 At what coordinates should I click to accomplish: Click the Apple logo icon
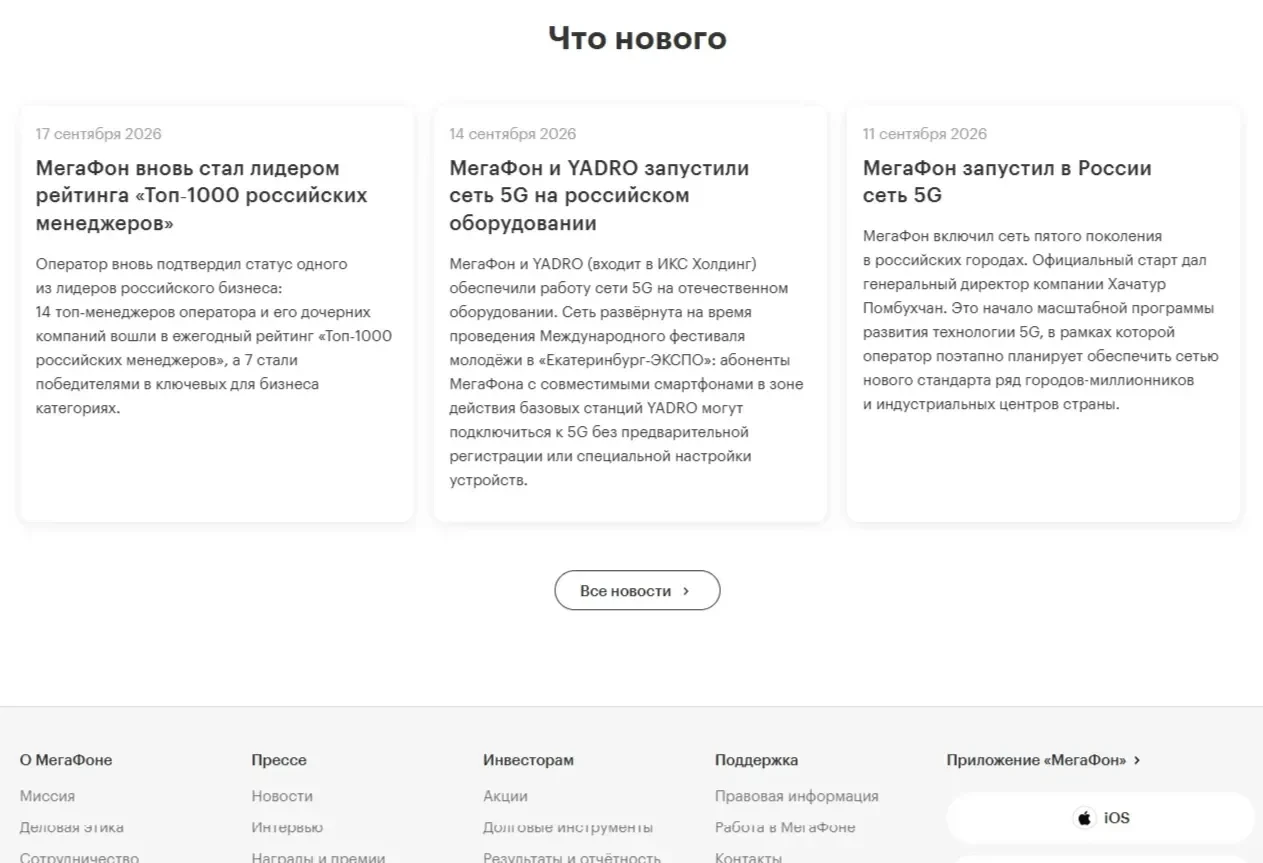(1085, 818)
